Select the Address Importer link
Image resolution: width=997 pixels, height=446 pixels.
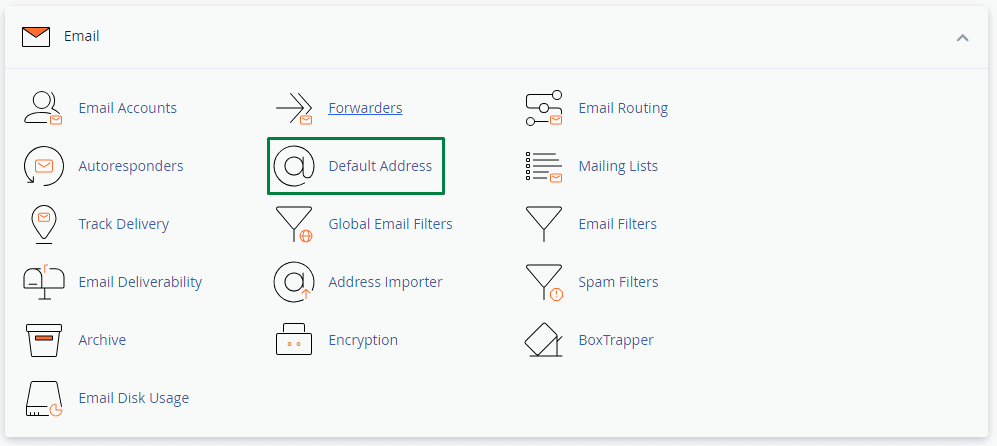pos(385,282)
